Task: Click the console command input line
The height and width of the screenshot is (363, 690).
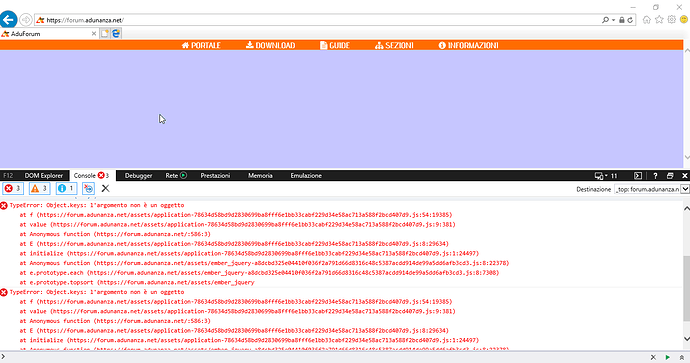Action: click(x=326, y=357)
